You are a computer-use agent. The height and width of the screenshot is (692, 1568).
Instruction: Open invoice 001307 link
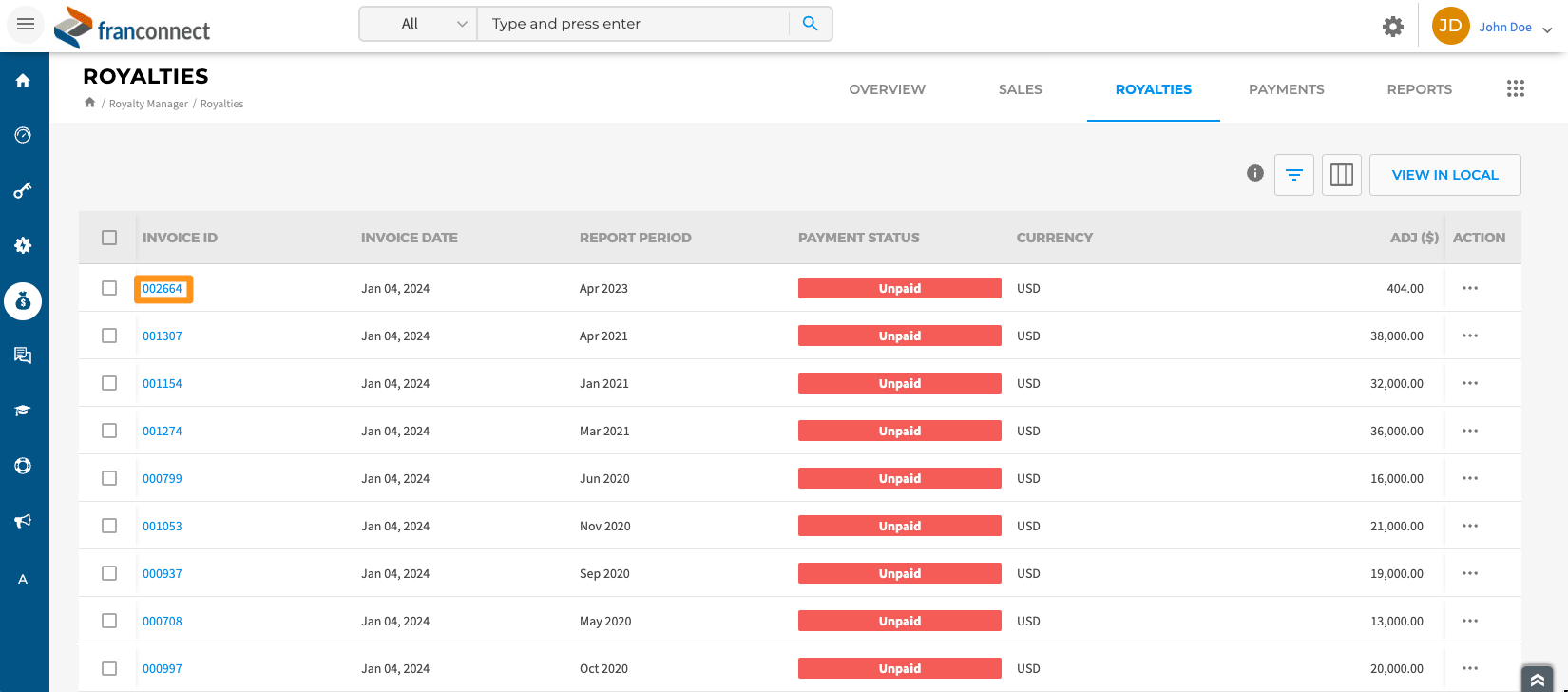[163, 336]
